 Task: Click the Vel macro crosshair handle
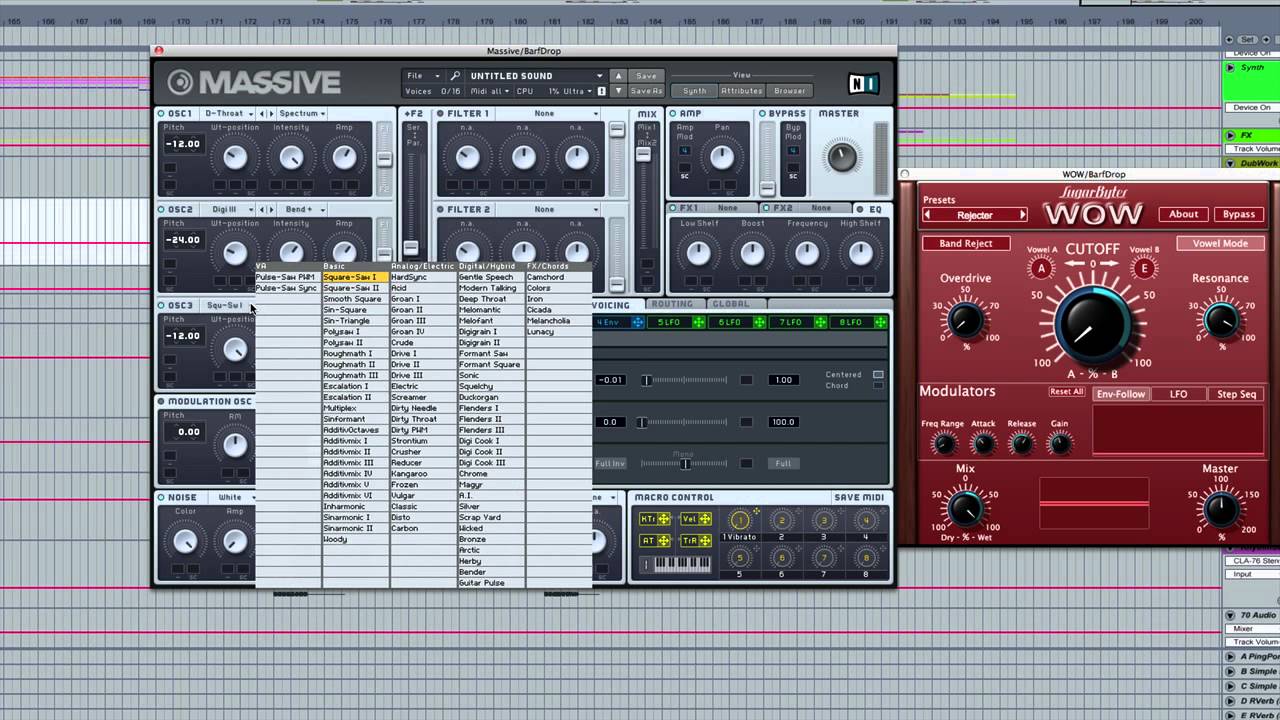pyautogui.click(x=705, y=519)
